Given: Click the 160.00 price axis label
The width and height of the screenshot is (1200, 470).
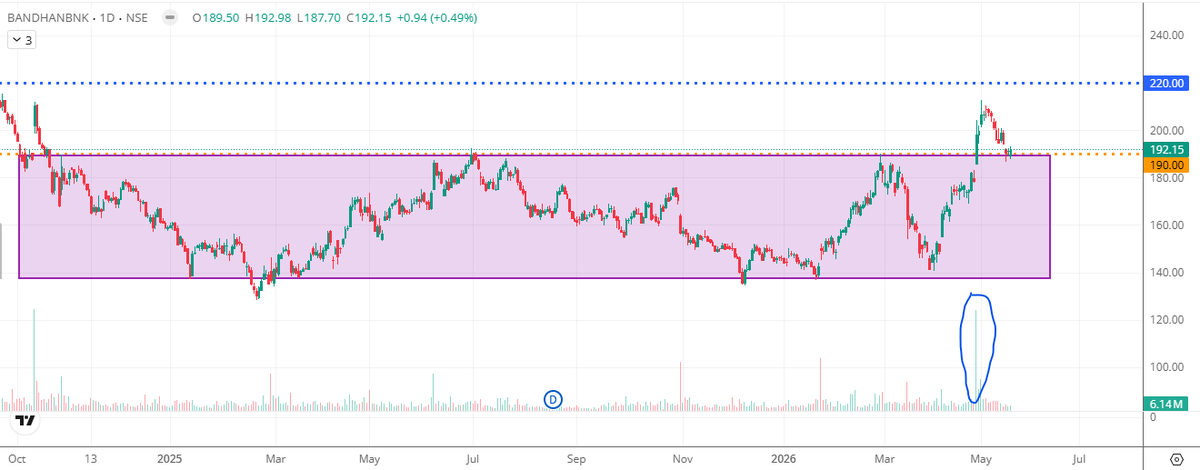Looking at the screenshot, I should click(1167, 225).
